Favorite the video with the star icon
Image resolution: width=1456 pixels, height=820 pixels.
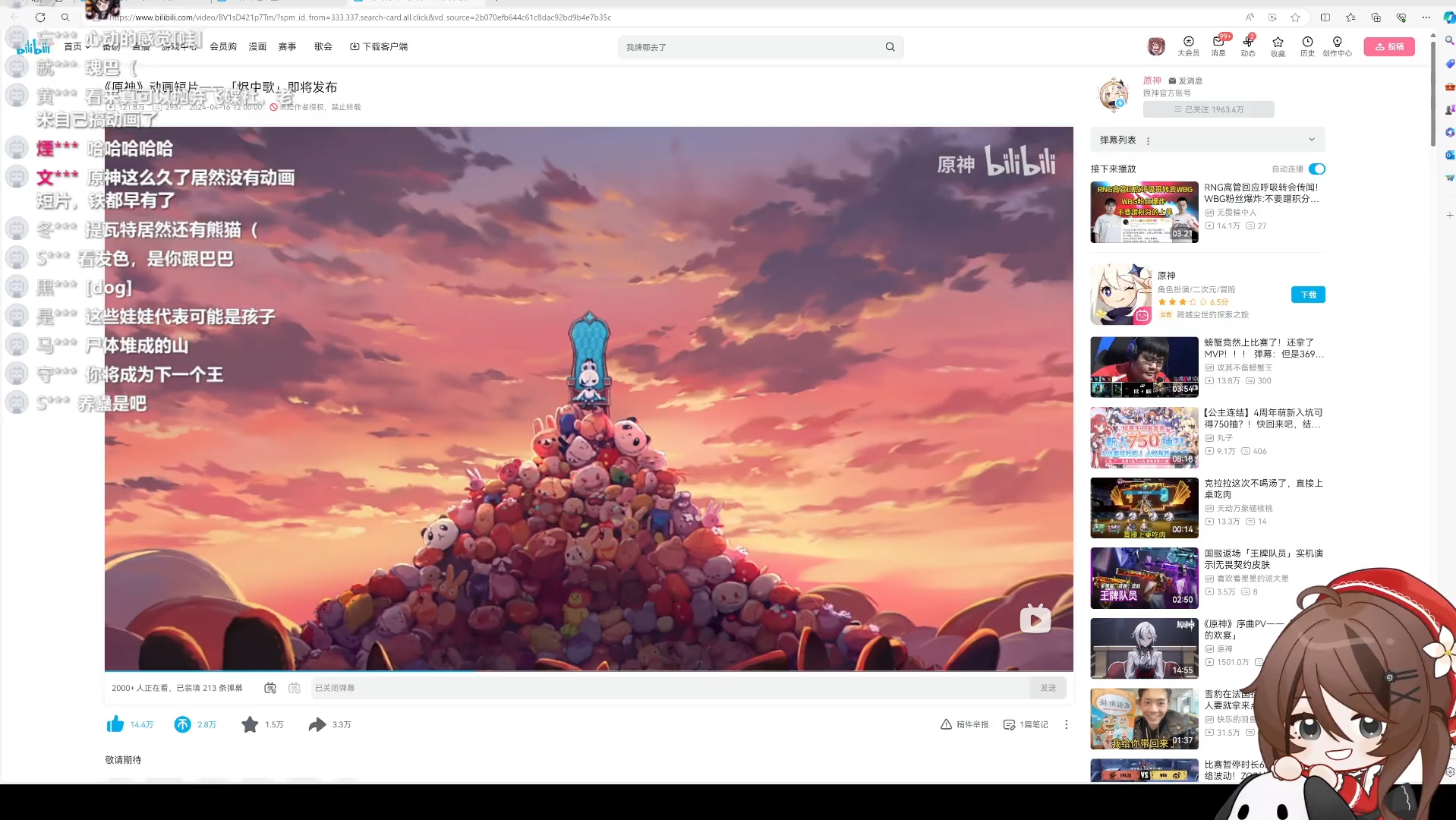point(250,724)
